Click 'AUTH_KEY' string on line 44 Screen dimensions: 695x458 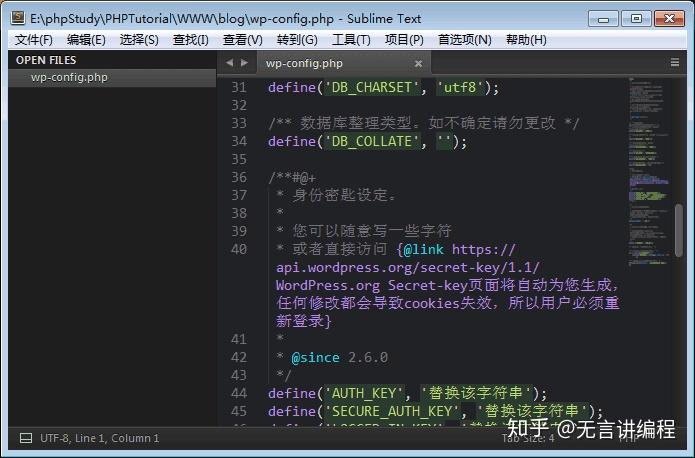point(364,393)
